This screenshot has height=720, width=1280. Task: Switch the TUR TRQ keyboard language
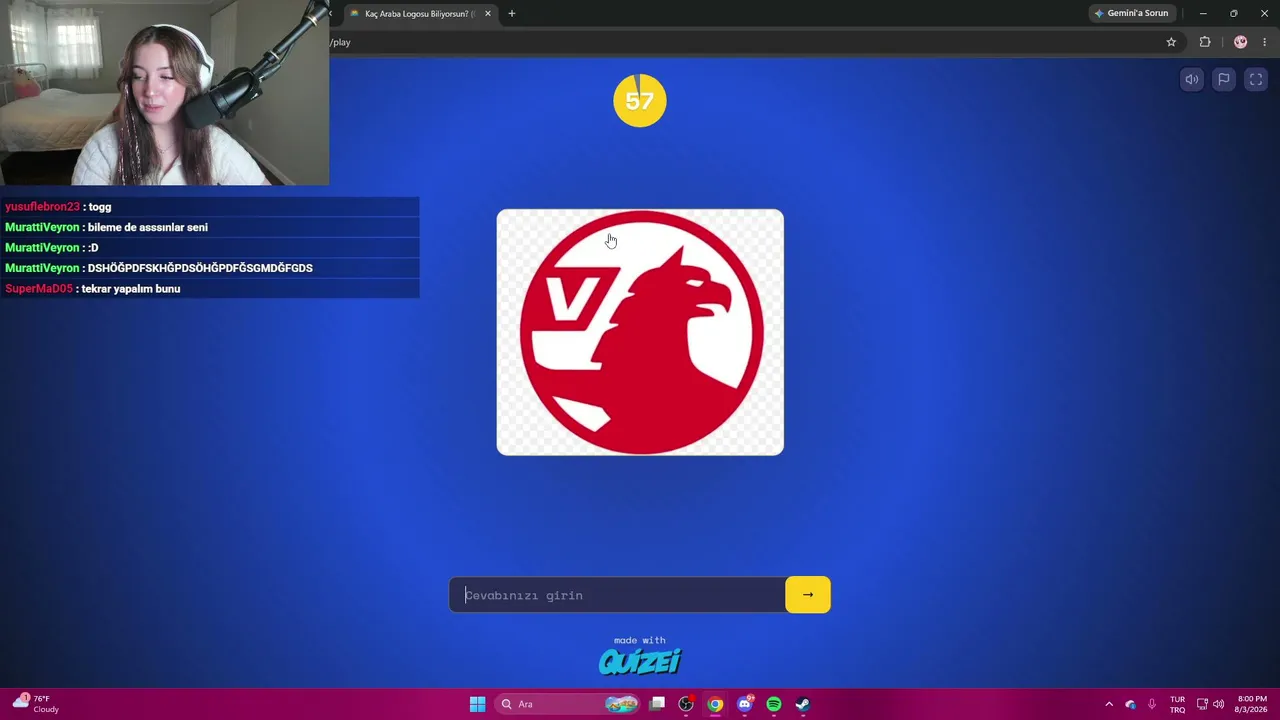pos(1177,704)
